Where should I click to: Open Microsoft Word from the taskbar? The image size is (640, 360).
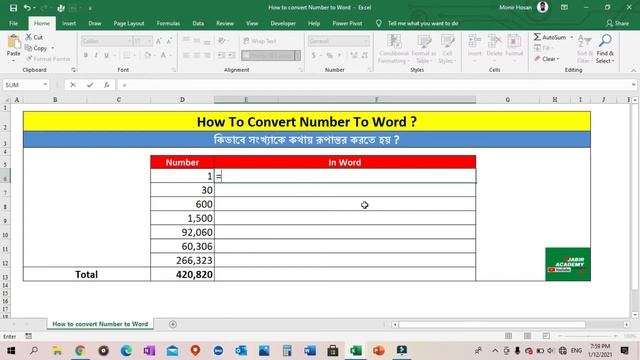coord(310,351)
